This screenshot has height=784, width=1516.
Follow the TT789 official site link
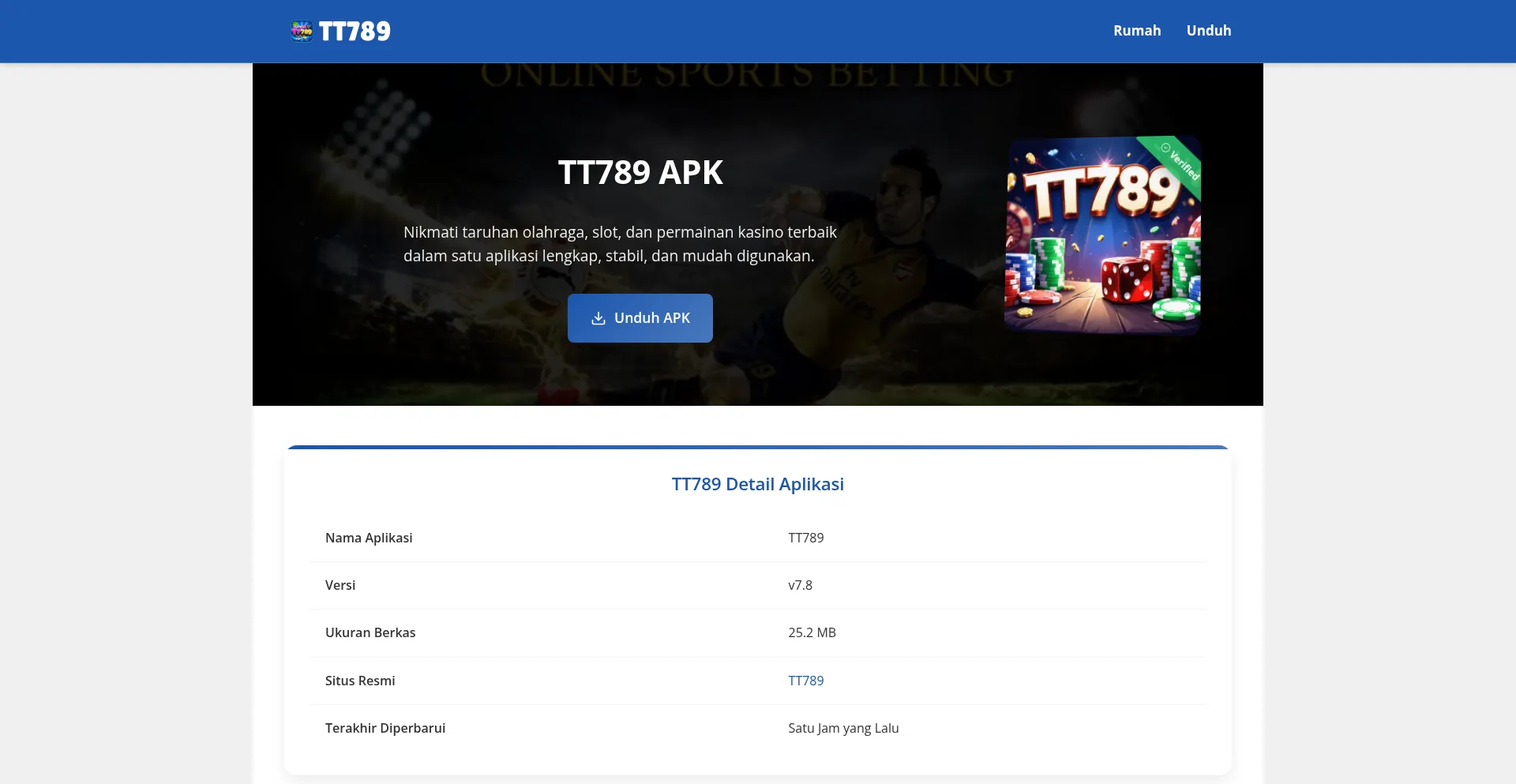click(x=805, y=681)
